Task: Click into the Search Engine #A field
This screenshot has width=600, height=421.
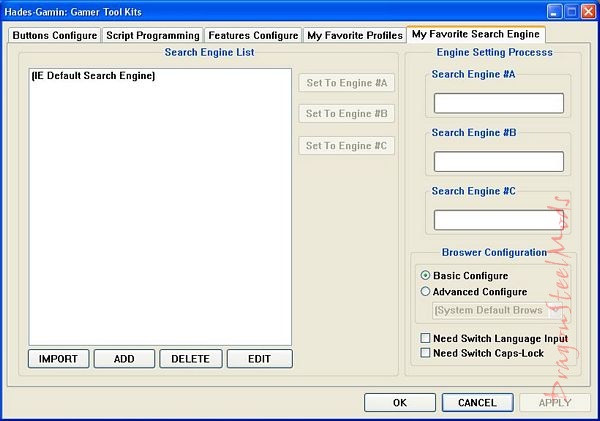Action: pyautogui.click(x=498, y=103)
